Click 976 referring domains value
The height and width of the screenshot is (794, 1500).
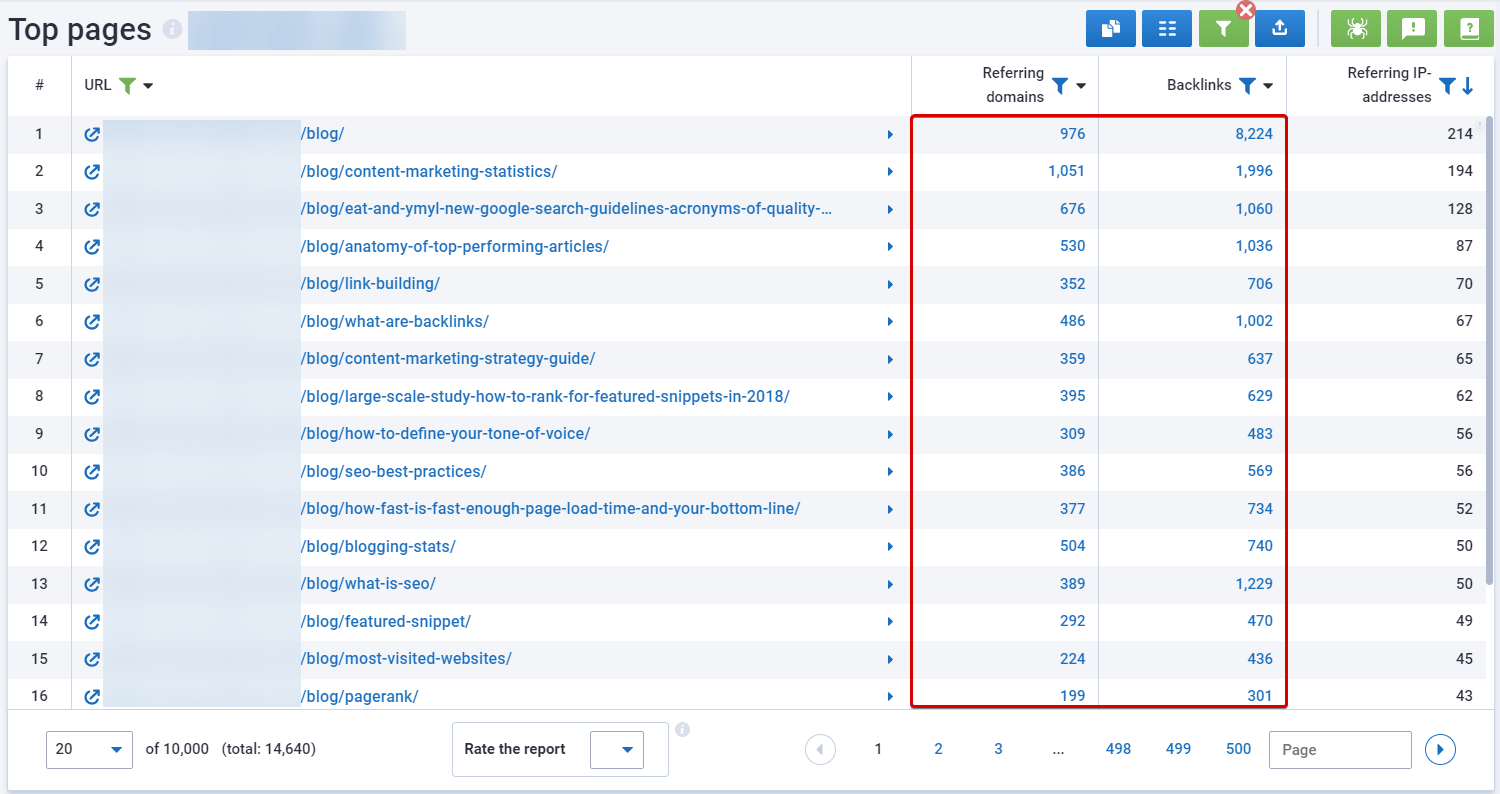pyautogui.click(x=1072, y=133)
